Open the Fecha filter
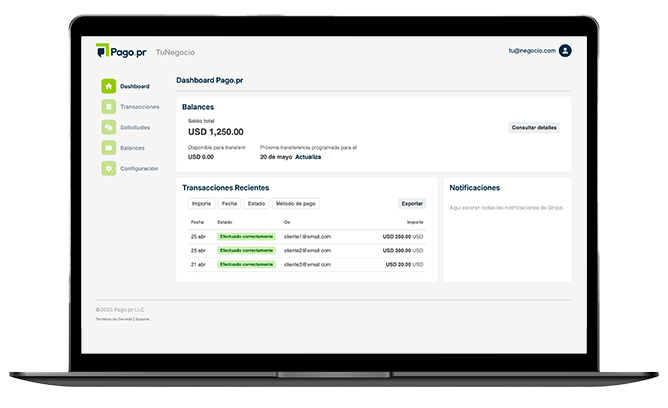Image resolution: width=668 pixels, height=408 pixels. click(x=229, y=203)
